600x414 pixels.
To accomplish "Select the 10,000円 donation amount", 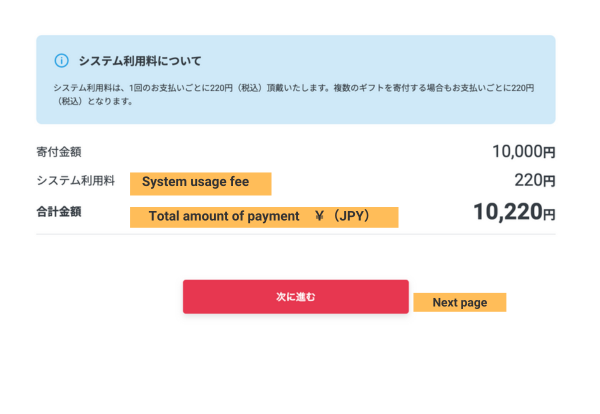I will pos(522,152).
